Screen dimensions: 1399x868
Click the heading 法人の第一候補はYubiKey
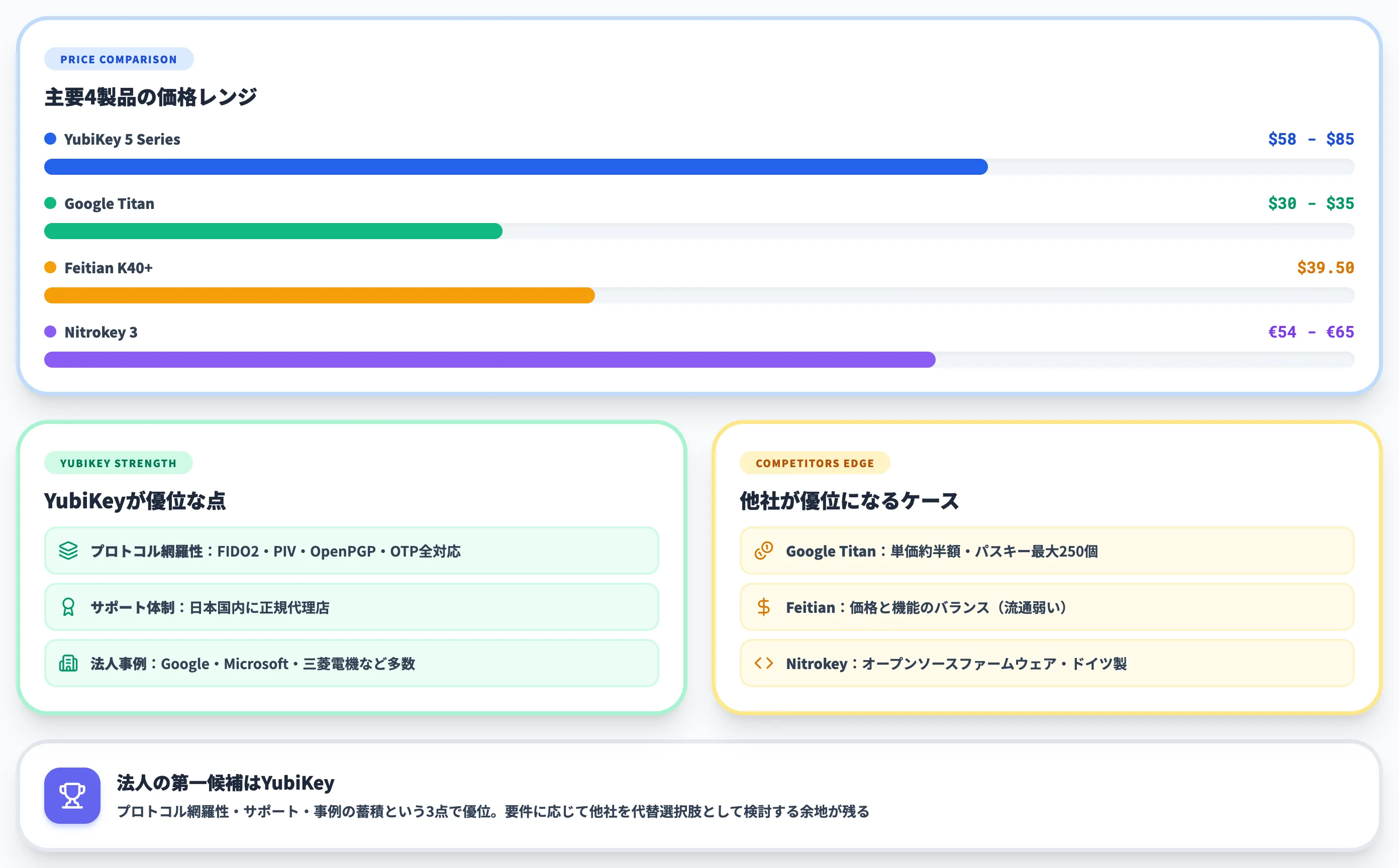(226, 783)
